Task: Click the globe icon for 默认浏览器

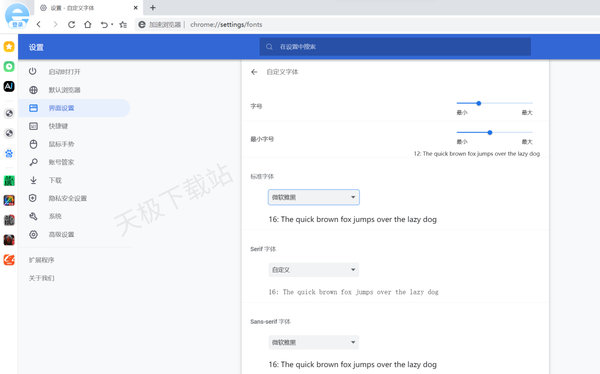Action: 33,90
